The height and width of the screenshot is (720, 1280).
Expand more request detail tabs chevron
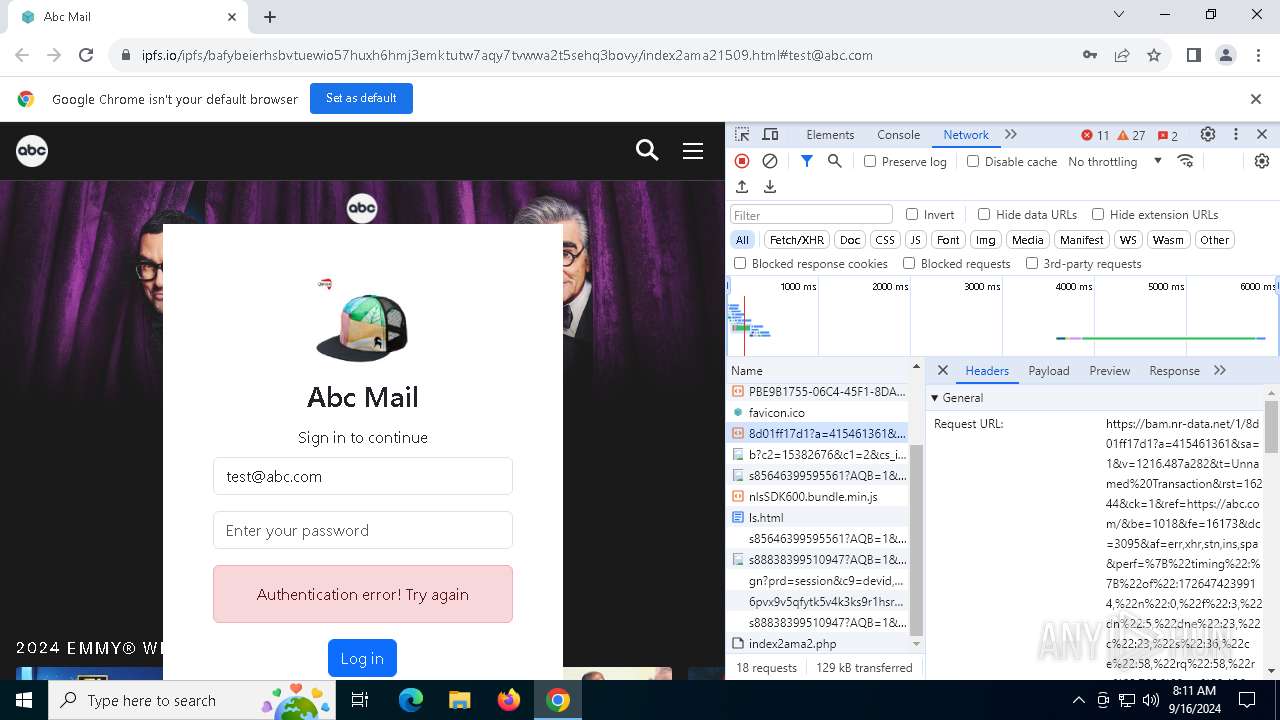(1220, 370)
